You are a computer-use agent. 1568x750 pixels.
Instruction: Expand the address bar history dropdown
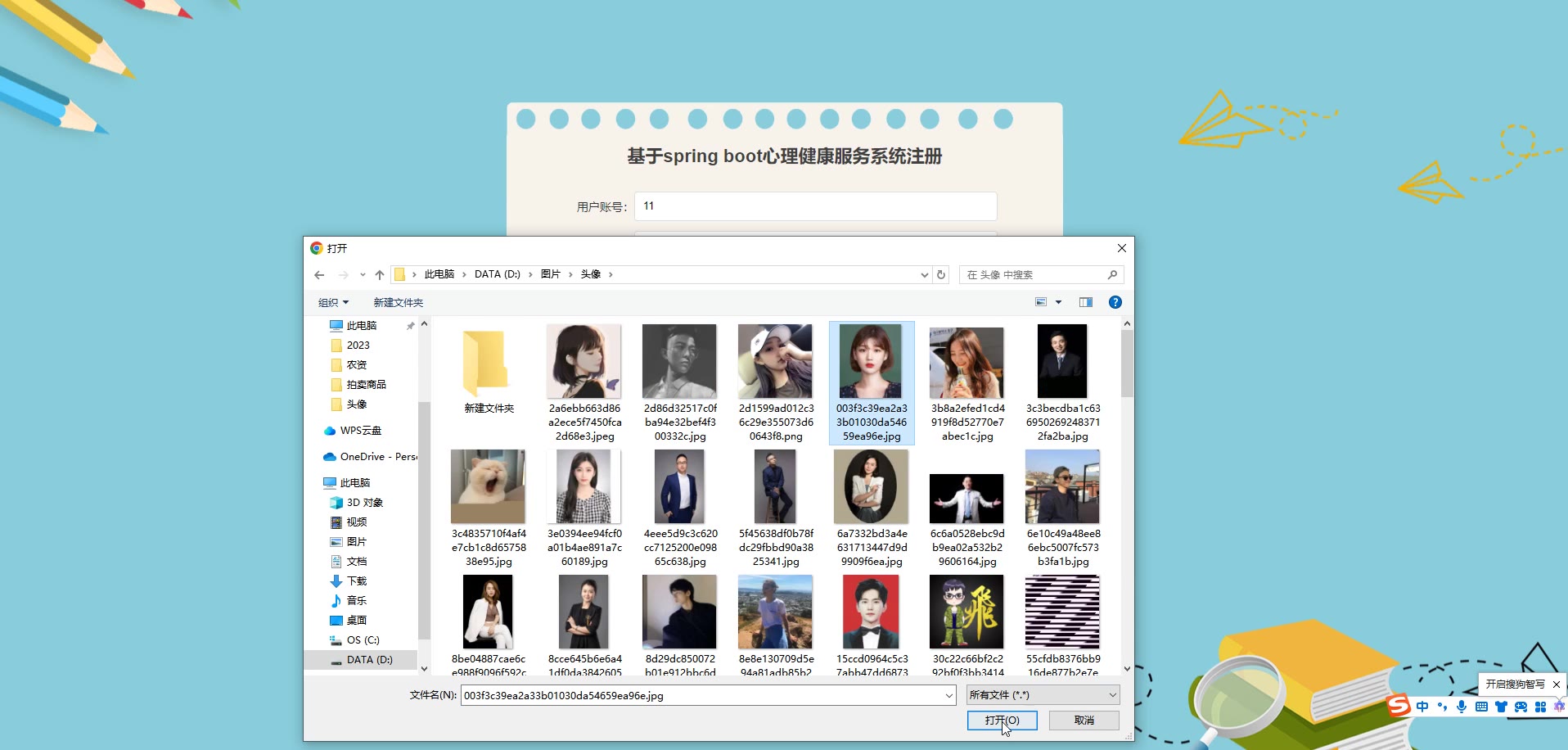tap(924, 275)
